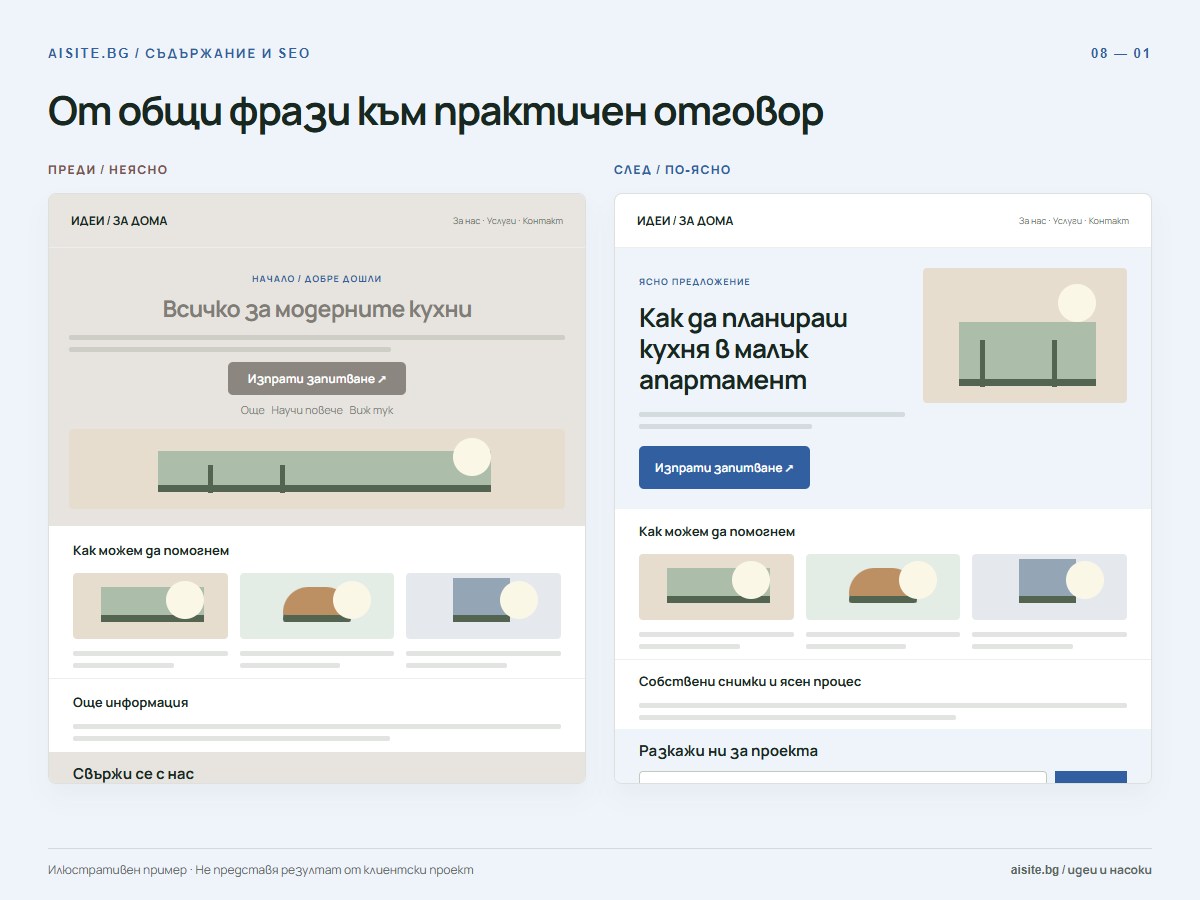Open "За нас" in the Преди mockup navigation
Image resolution: width=1200 pixels, height=900 pixels.
[x=466, y=221]
